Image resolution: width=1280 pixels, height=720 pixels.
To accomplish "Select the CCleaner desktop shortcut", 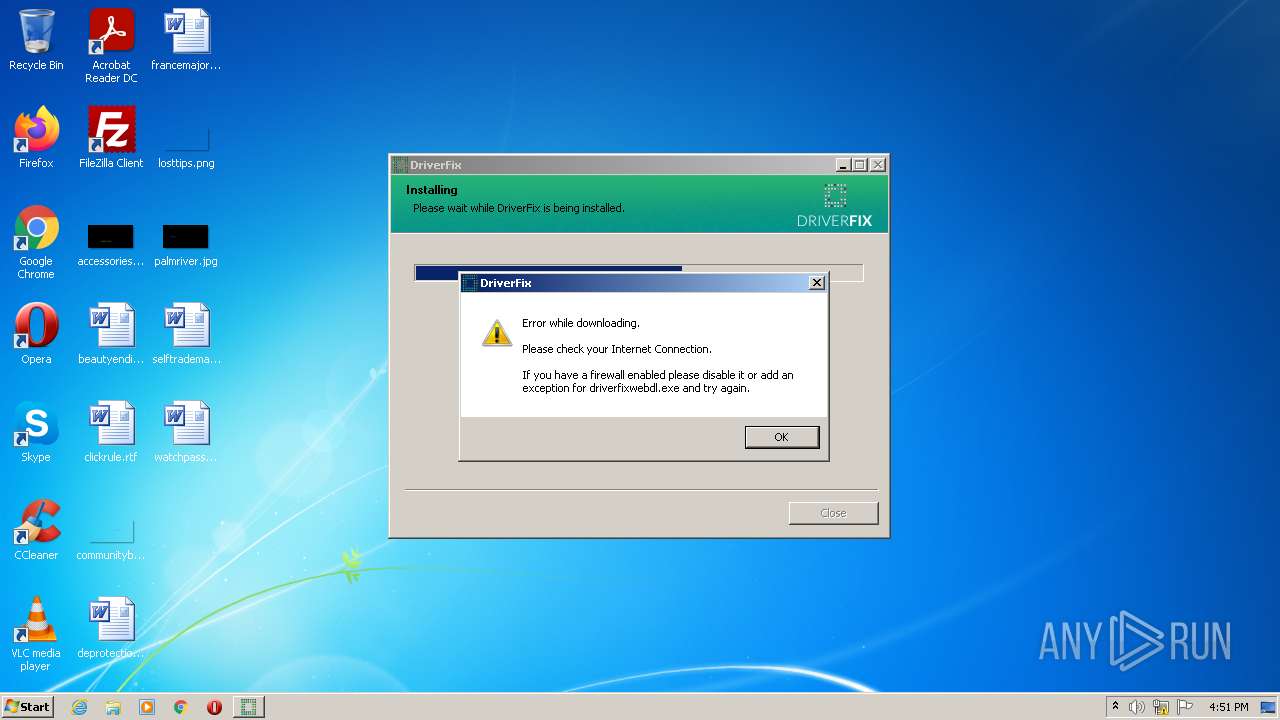I will [x=36, y=530].
